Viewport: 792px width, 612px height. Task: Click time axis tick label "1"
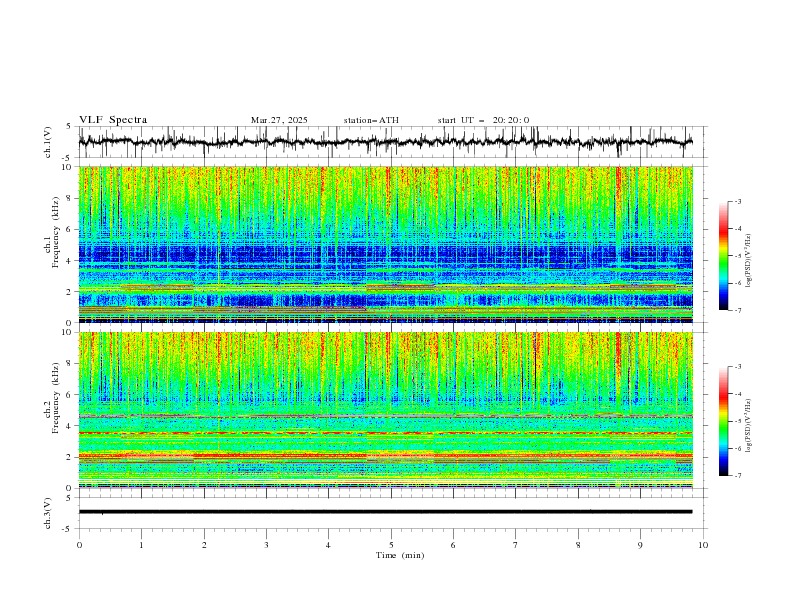(141, 545)
